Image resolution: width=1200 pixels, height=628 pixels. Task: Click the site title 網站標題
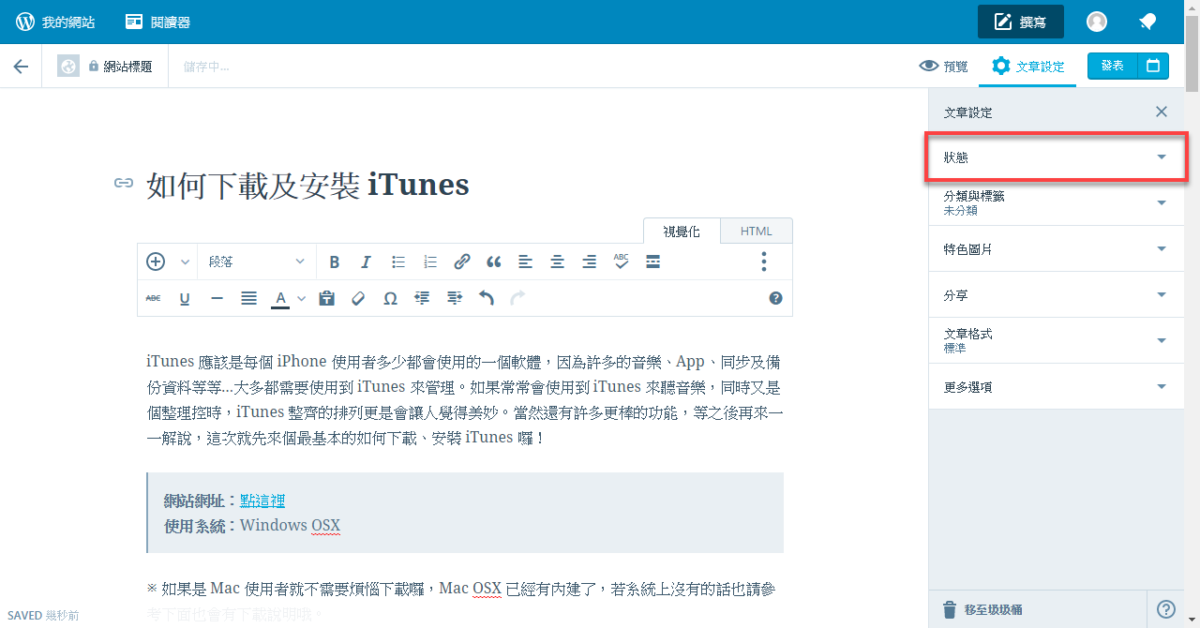128,66
